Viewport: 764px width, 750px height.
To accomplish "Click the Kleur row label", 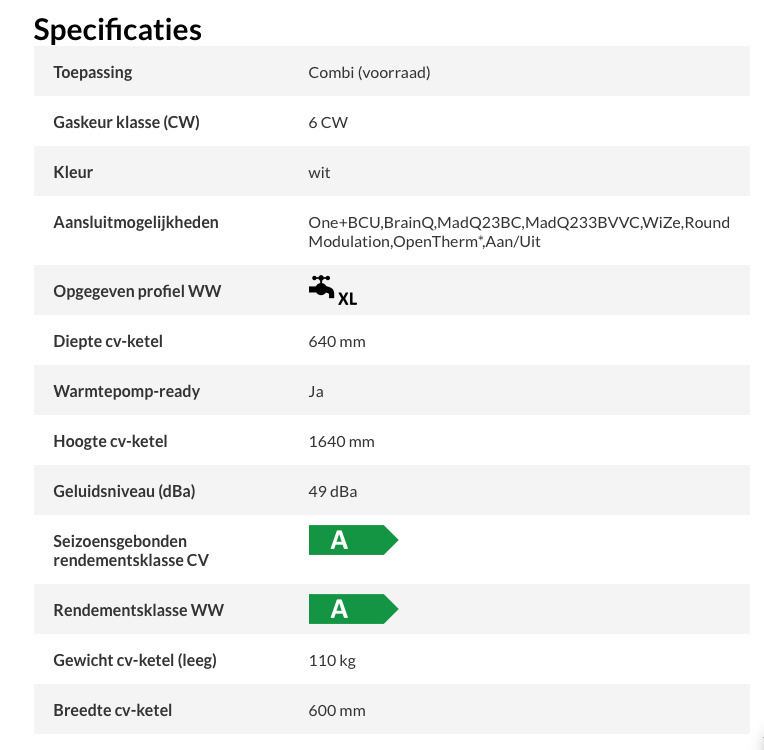I will click(73, 173).
